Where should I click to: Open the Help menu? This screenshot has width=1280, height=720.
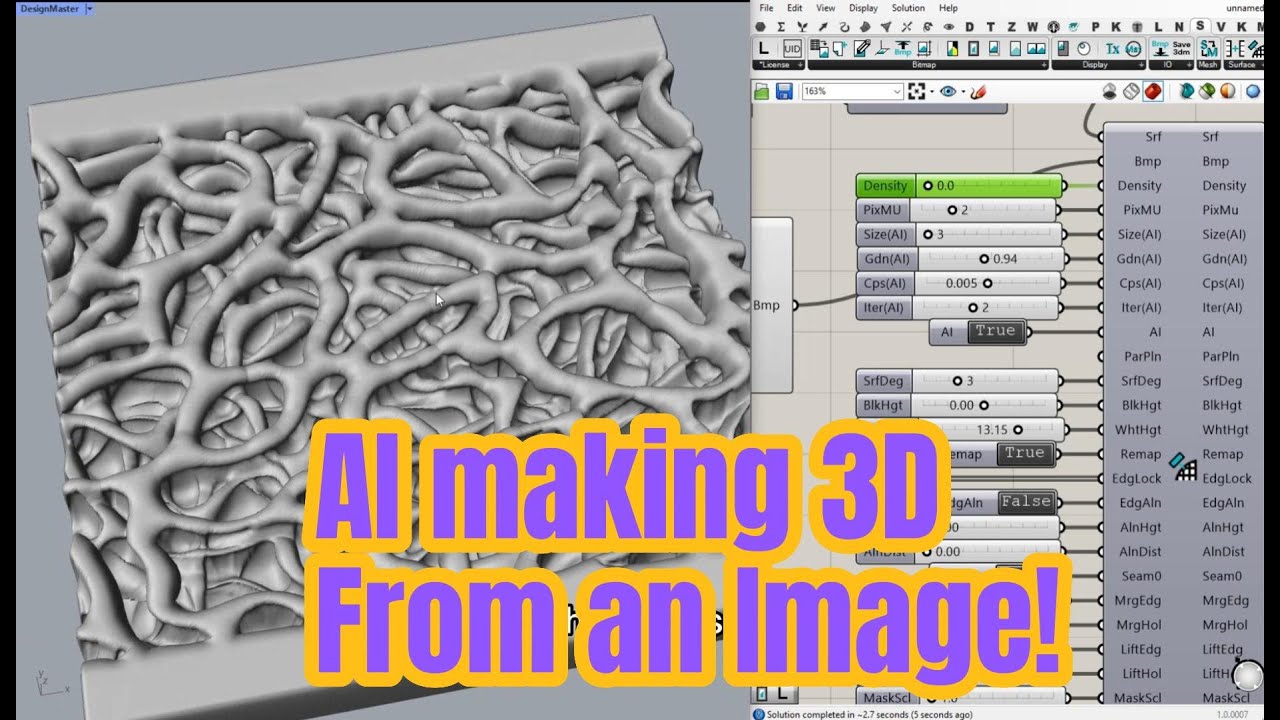click(948, 8)
